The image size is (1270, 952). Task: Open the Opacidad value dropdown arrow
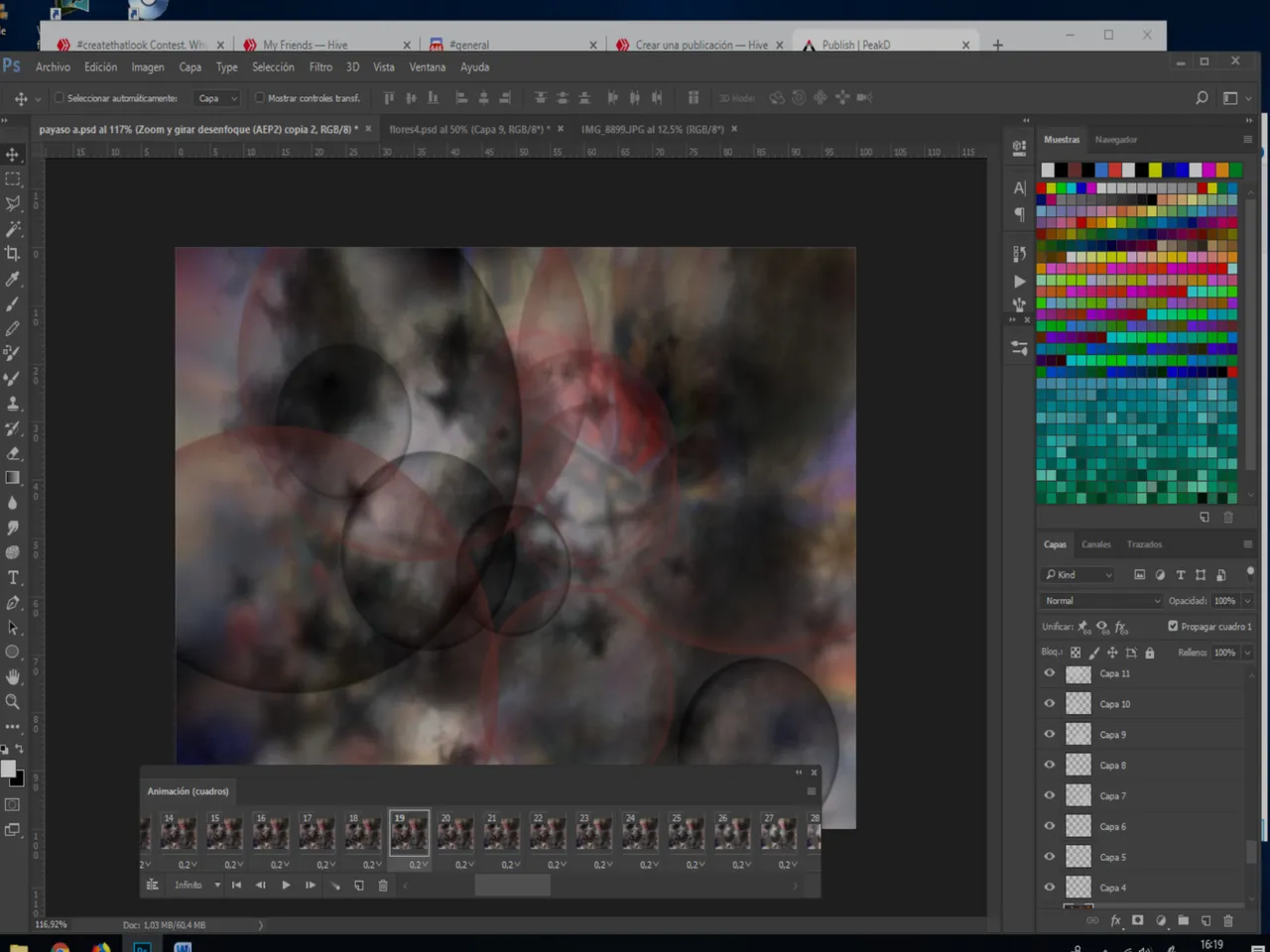[x=1248, y=601]
